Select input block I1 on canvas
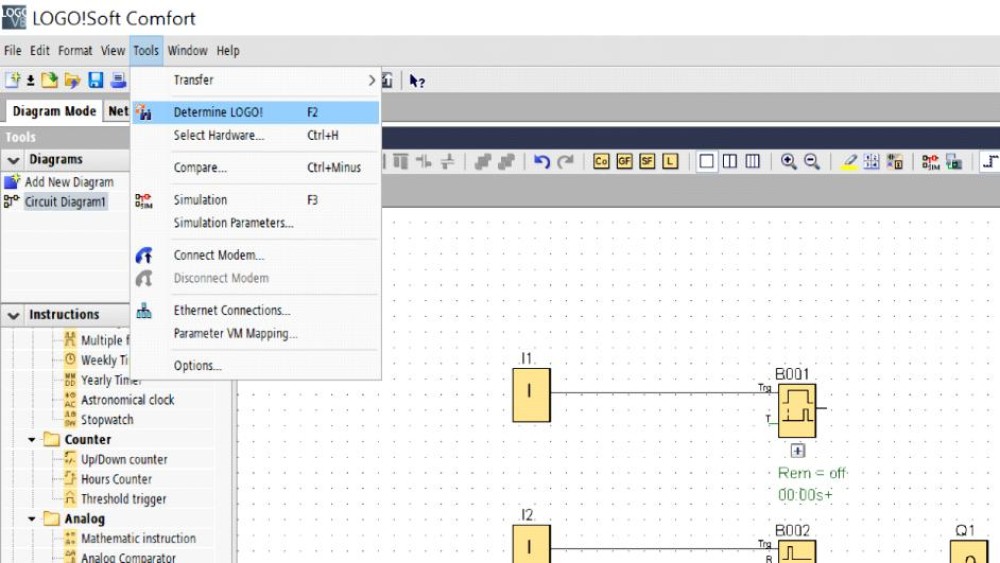The image size is (1000, 563). click(531, 395)
